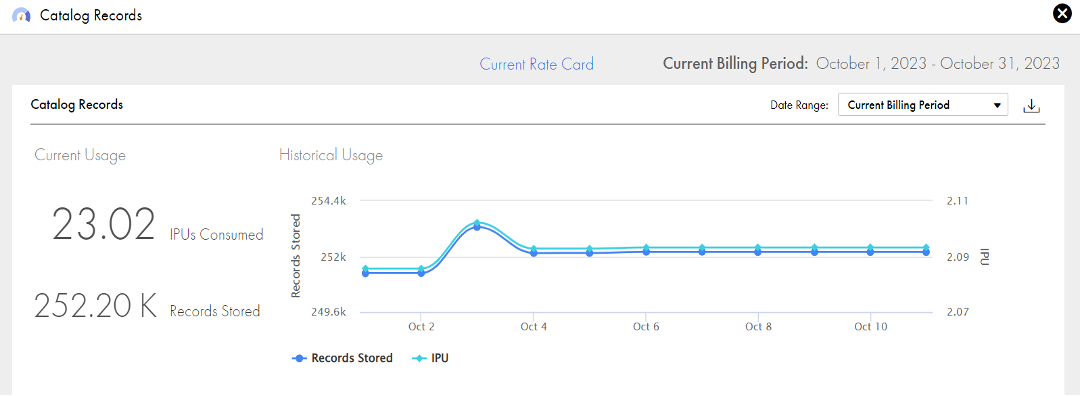Image resolution: width=1080 pixels, height=396 pixels.
Task: Click the Oct 2 axis label
Action: point(421,326)
